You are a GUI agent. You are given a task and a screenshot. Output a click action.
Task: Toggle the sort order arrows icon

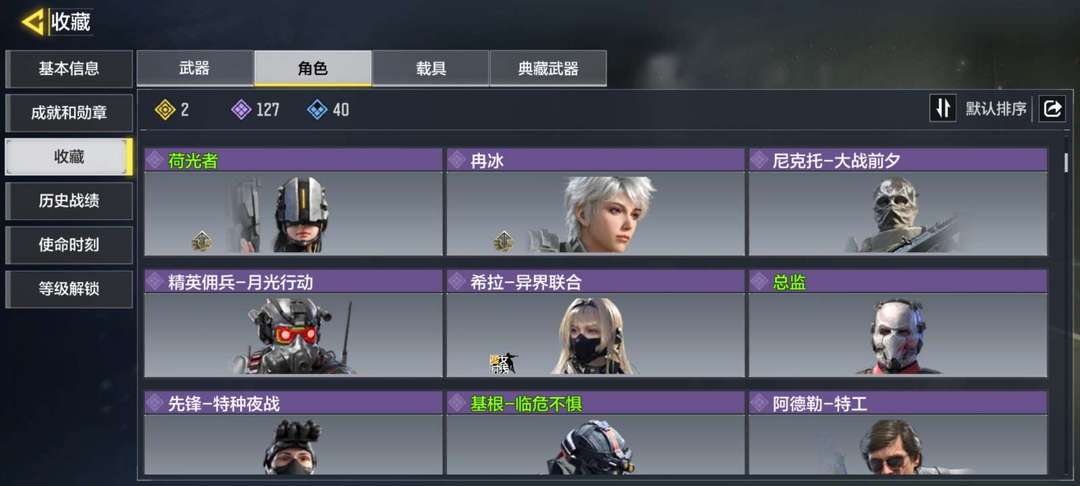click(942, 108)
